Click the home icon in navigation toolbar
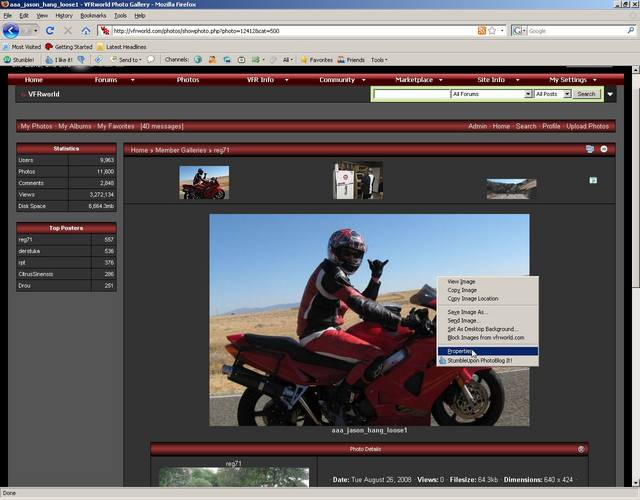Screen dimensions: 640x500 (88, 31)
